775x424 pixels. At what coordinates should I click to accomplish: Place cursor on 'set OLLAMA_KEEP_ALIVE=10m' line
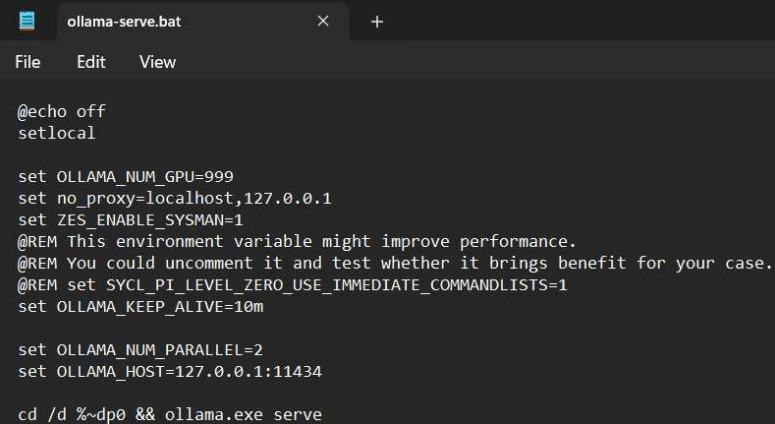point(140,307)
